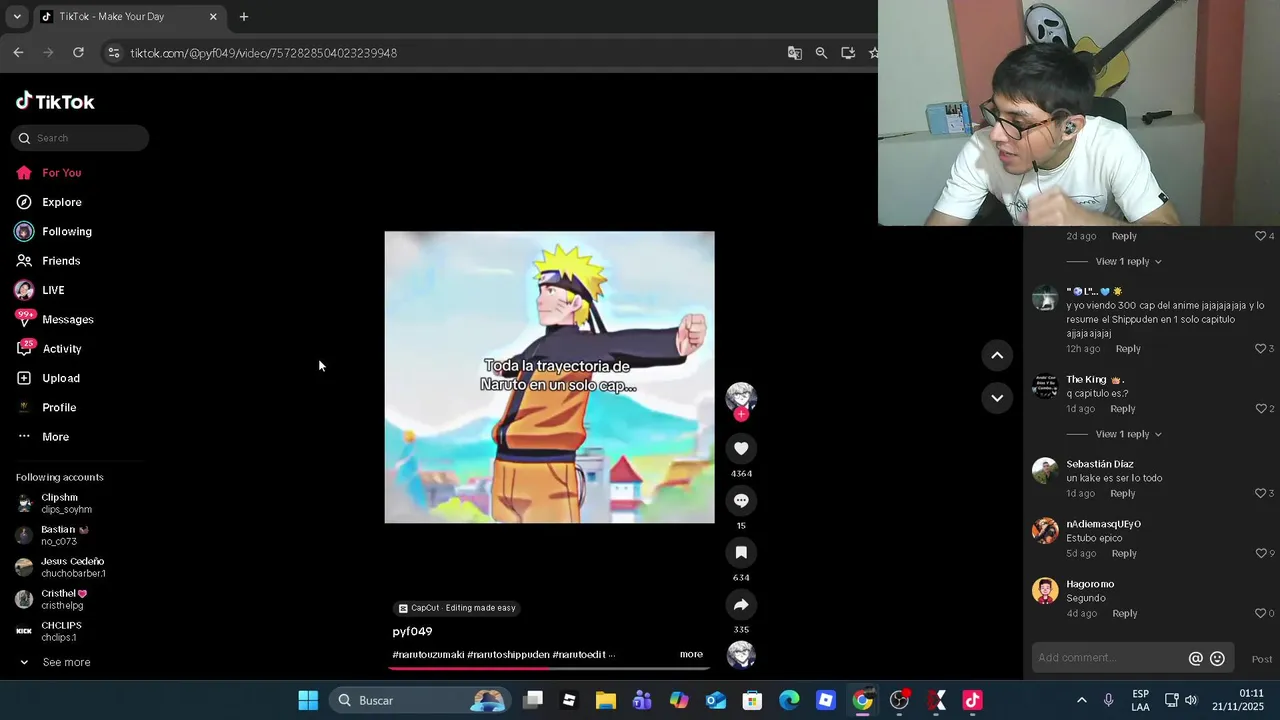Reply to Sebastián Díaz comment
The width and height of the screenshot is (1280, 720).
[x=1122, y=494]
